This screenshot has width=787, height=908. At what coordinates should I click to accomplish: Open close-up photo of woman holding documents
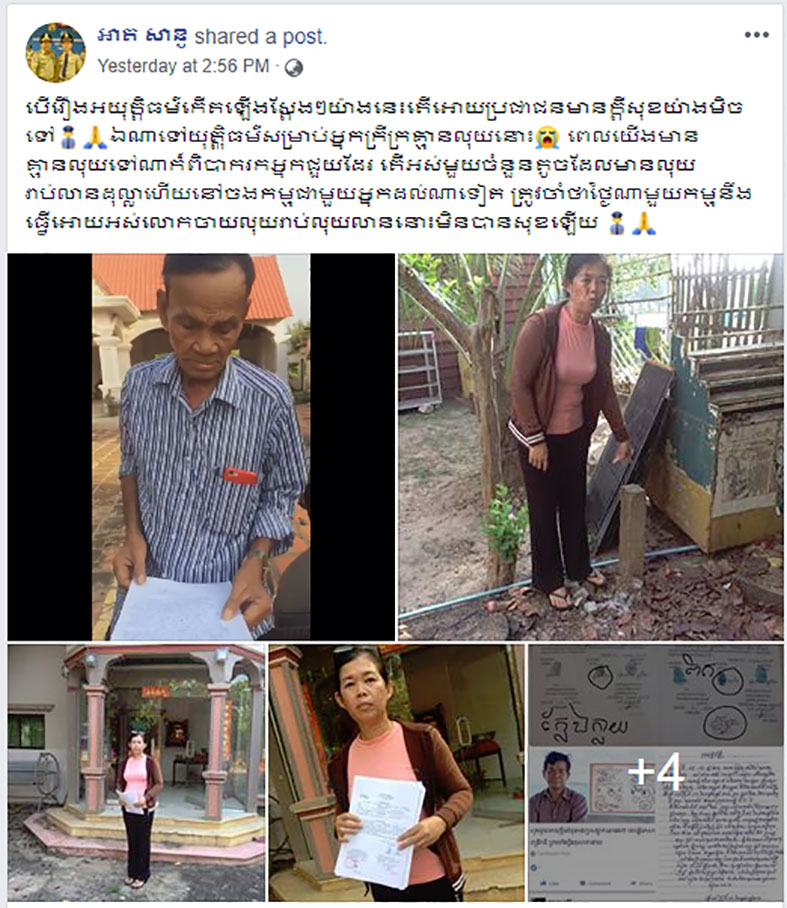[396, 773]
